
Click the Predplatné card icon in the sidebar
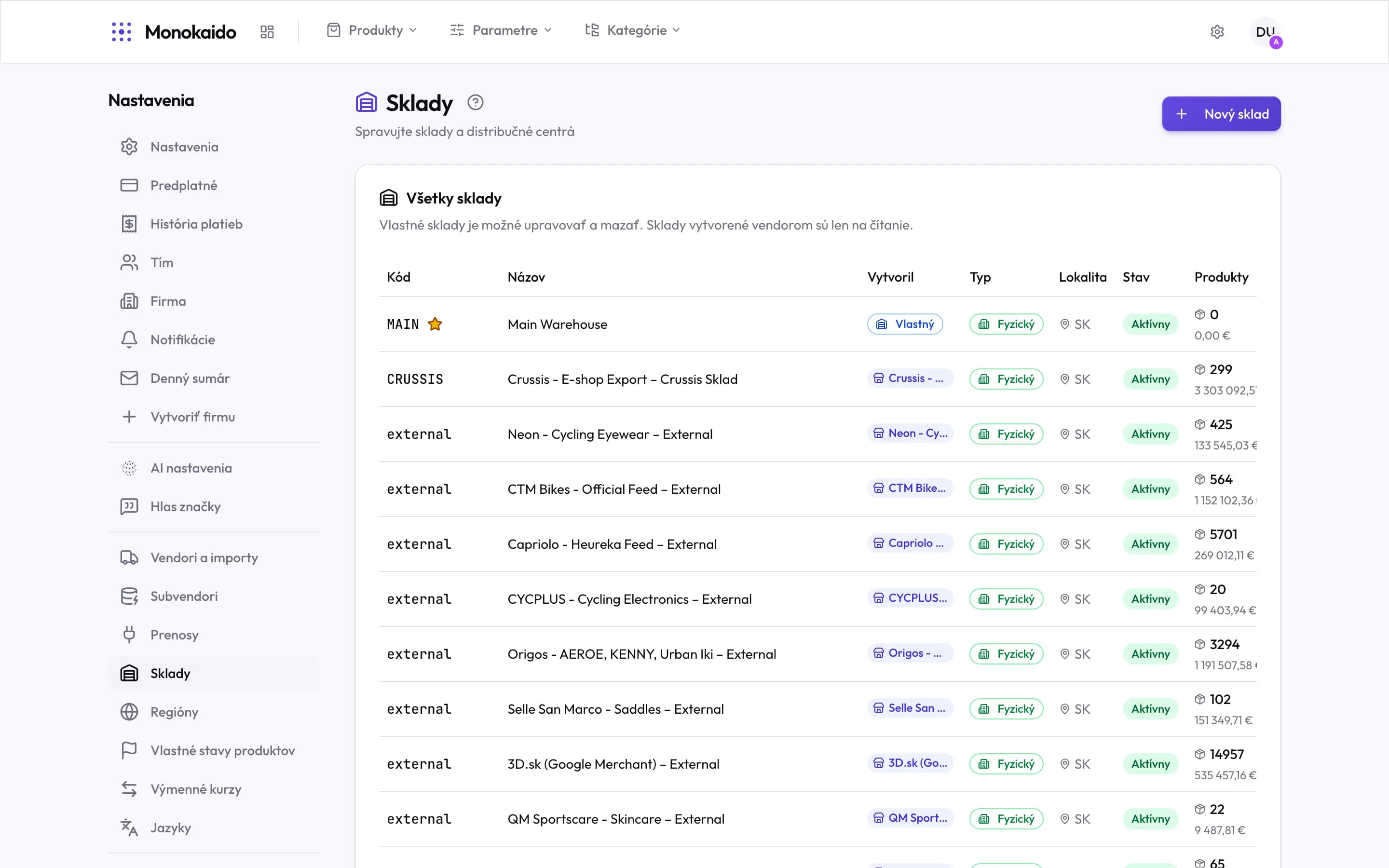129,186
